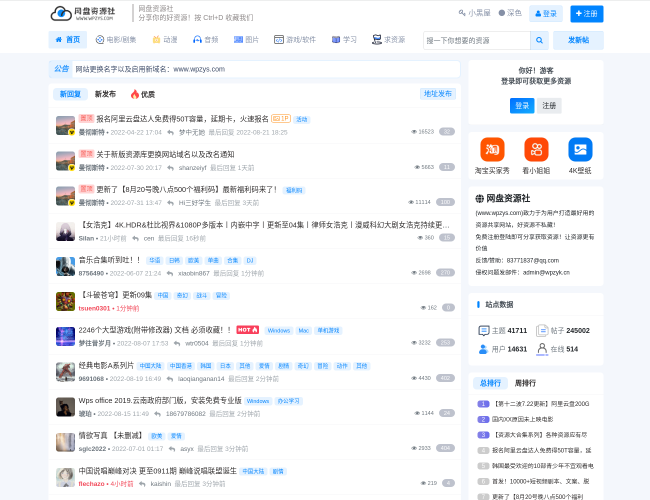The image size is (650, 500).
Task: Open post 音乐合集听到吐！！
Action: click(x=110, y=260)
